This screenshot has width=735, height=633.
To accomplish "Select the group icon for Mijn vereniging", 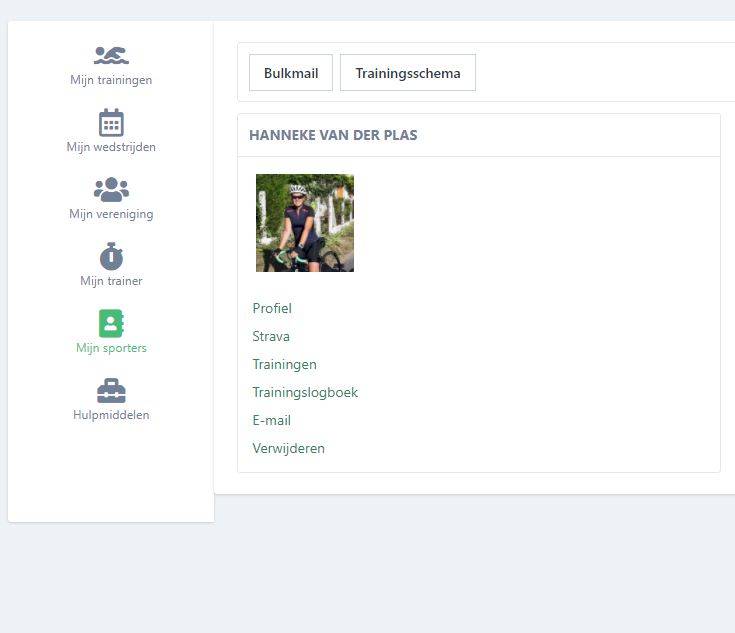I will [111, 189].
